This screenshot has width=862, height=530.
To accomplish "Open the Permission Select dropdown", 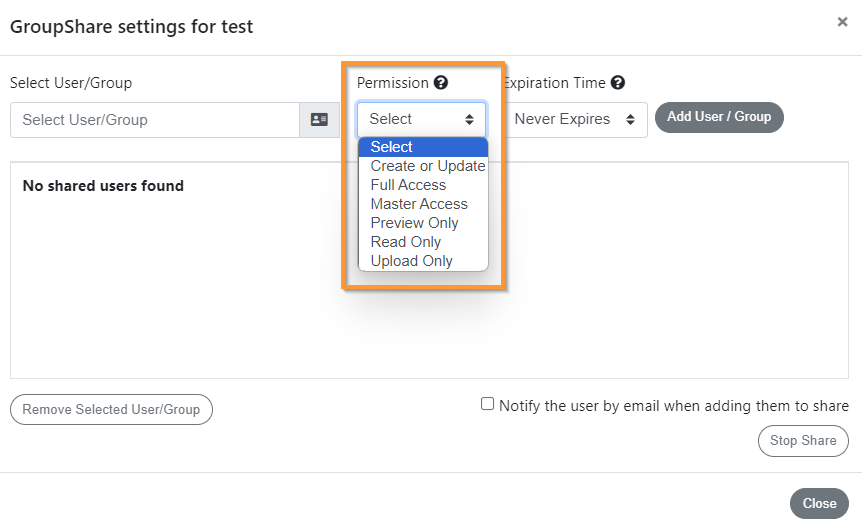I will 422,119.
